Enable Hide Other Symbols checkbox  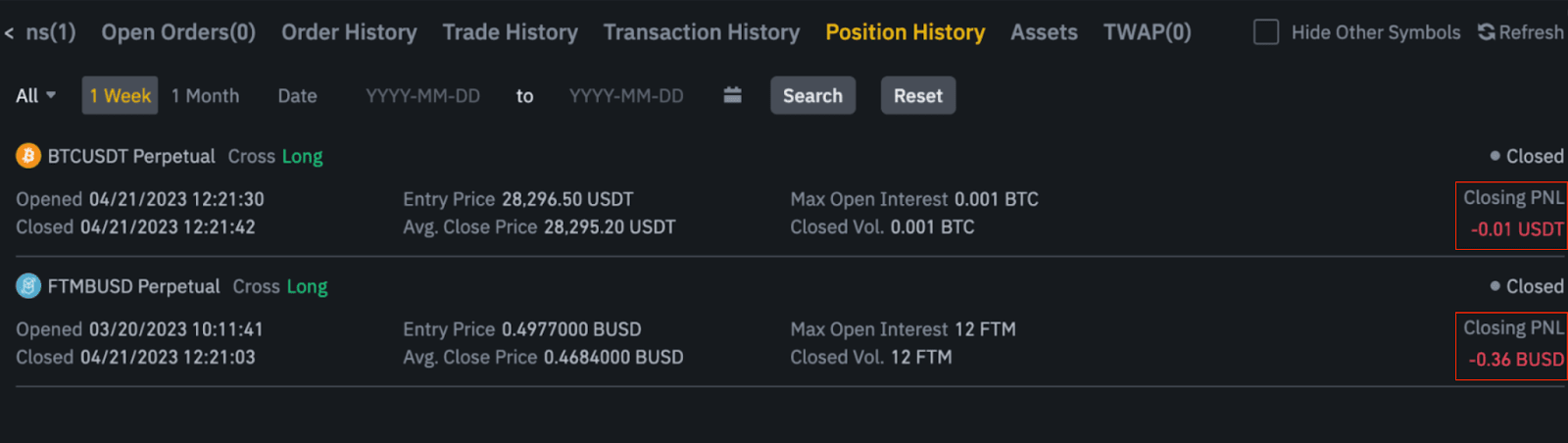click(1266, 32)
